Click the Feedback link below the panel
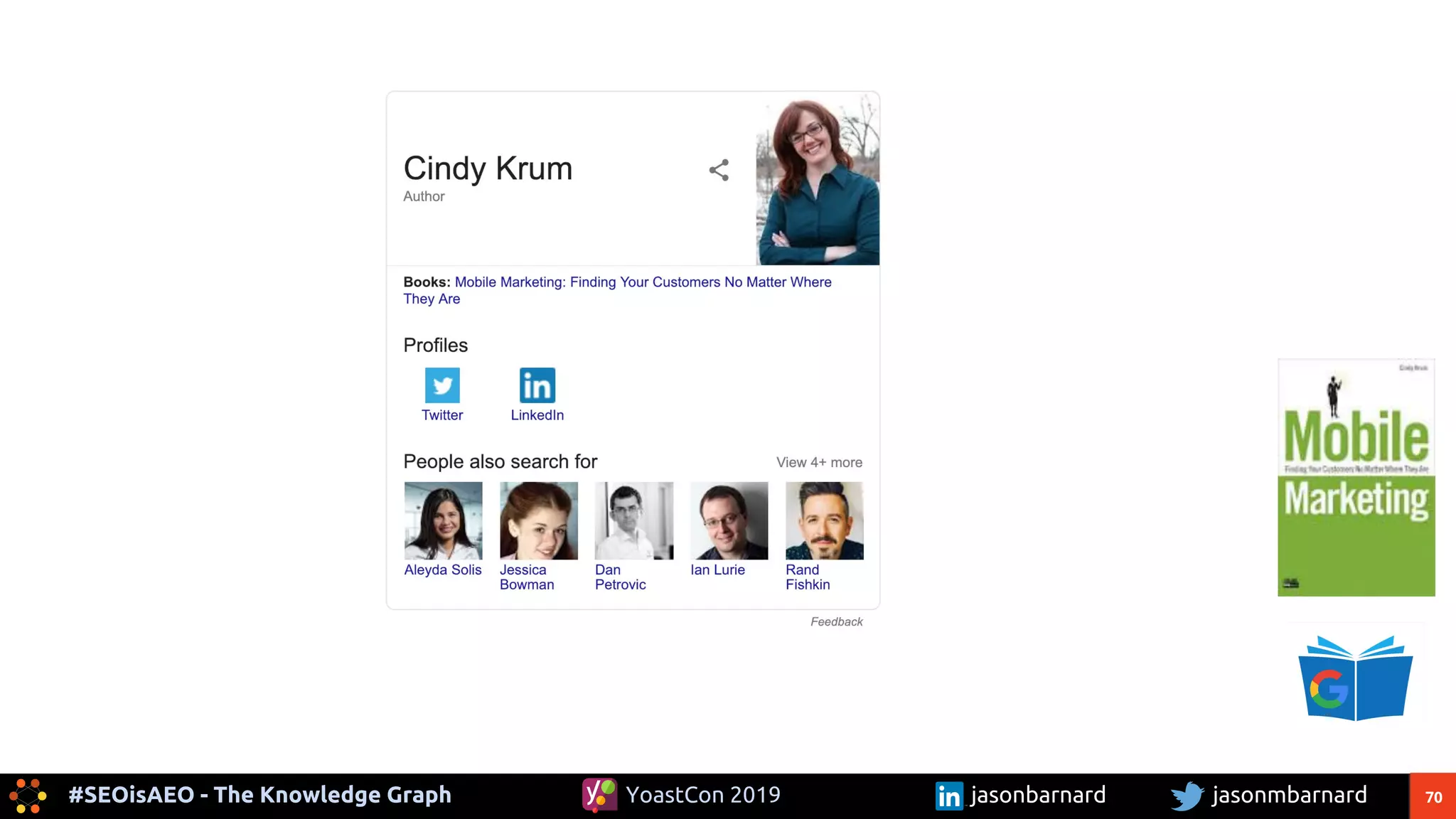The image size is (1456, 819). tap(837, 621)
